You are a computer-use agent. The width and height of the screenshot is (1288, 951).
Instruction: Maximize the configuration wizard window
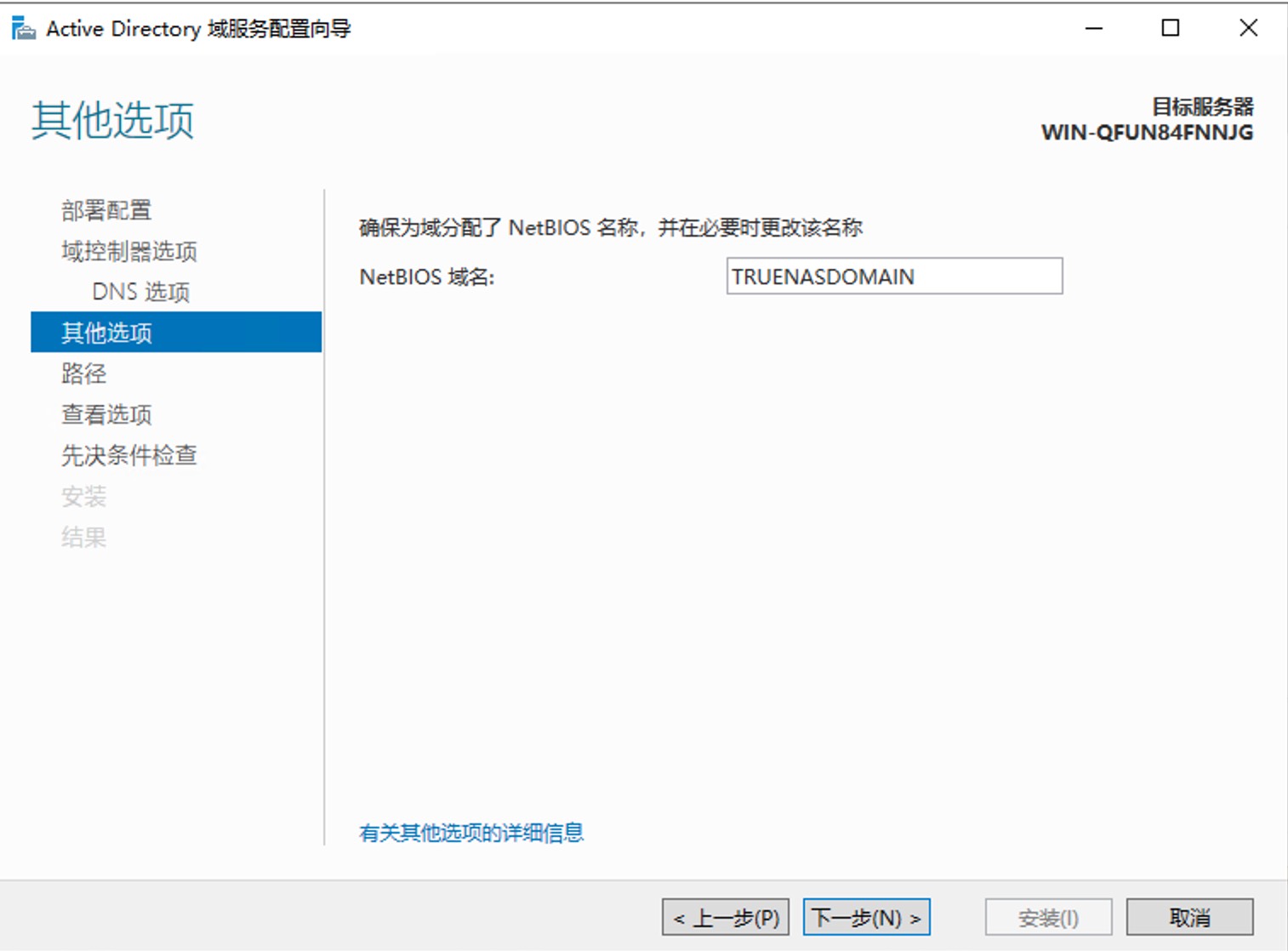click(x=1171, y=29)
